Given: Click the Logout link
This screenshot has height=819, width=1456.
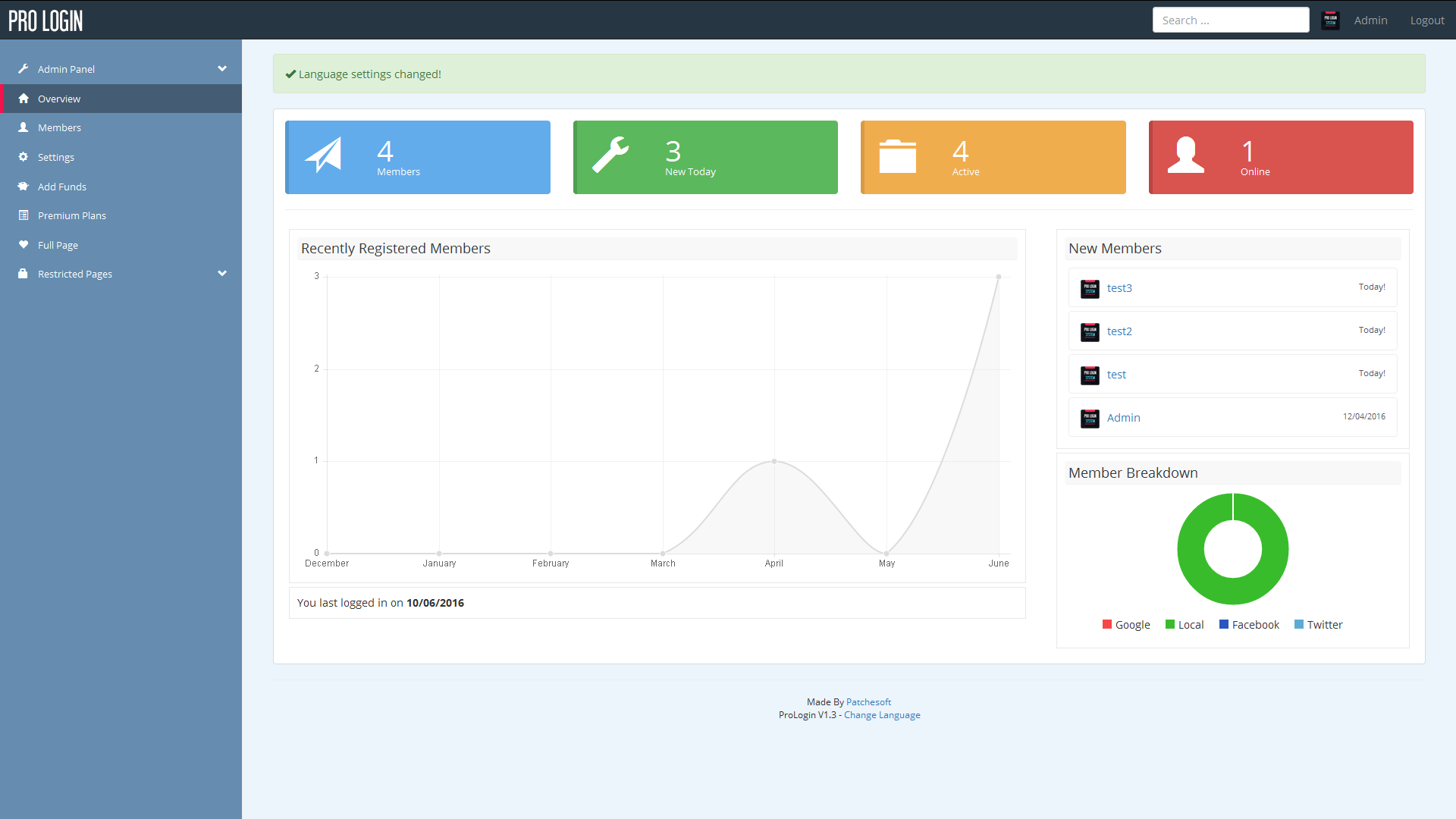Looking at the screenshot, I should click(x=1426, y=20).
